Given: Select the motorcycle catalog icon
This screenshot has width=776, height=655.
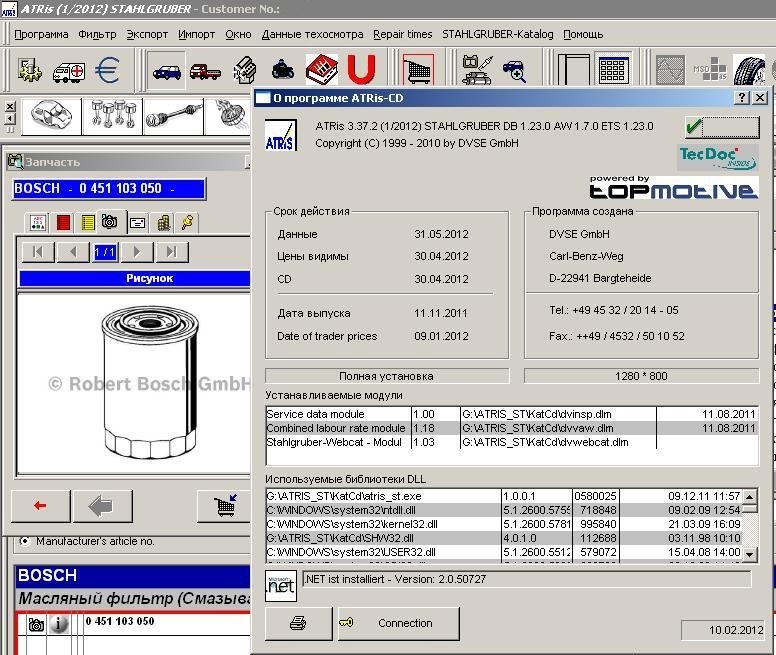Looking at the screenshot, I should click(283, 70).
